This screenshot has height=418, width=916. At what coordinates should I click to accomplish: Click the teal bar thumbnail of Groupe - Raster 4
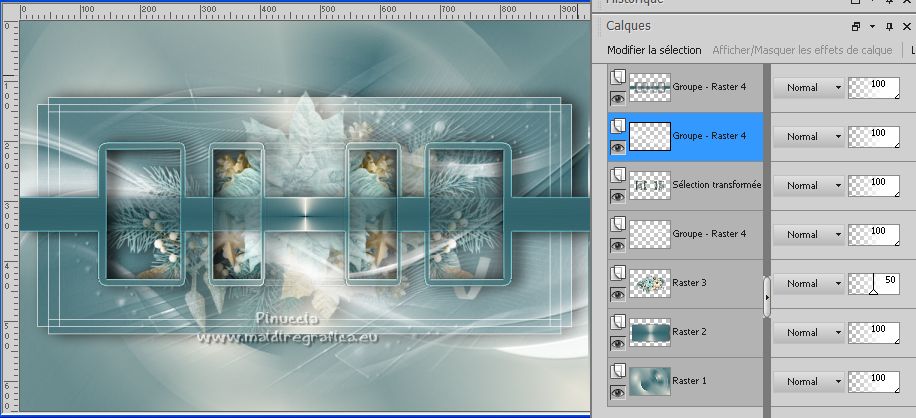point(650,87)
